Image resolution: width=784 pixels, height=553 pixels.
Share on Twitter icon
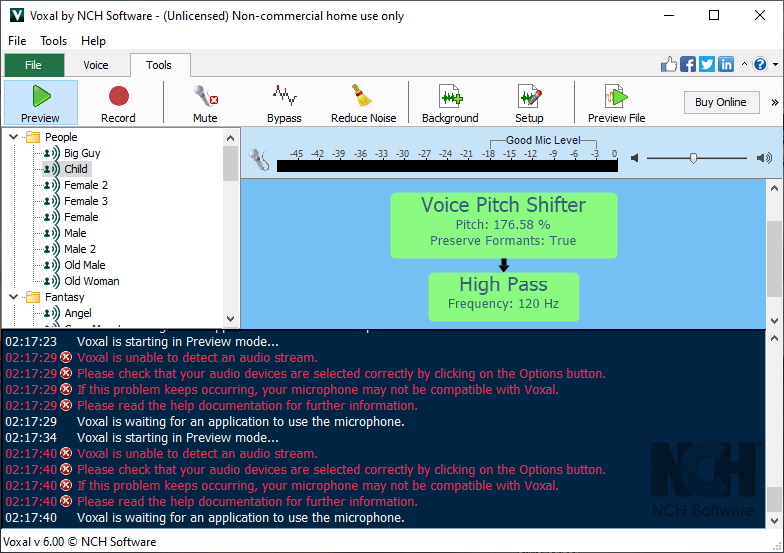pyautogui.click(x=707, y=64)
